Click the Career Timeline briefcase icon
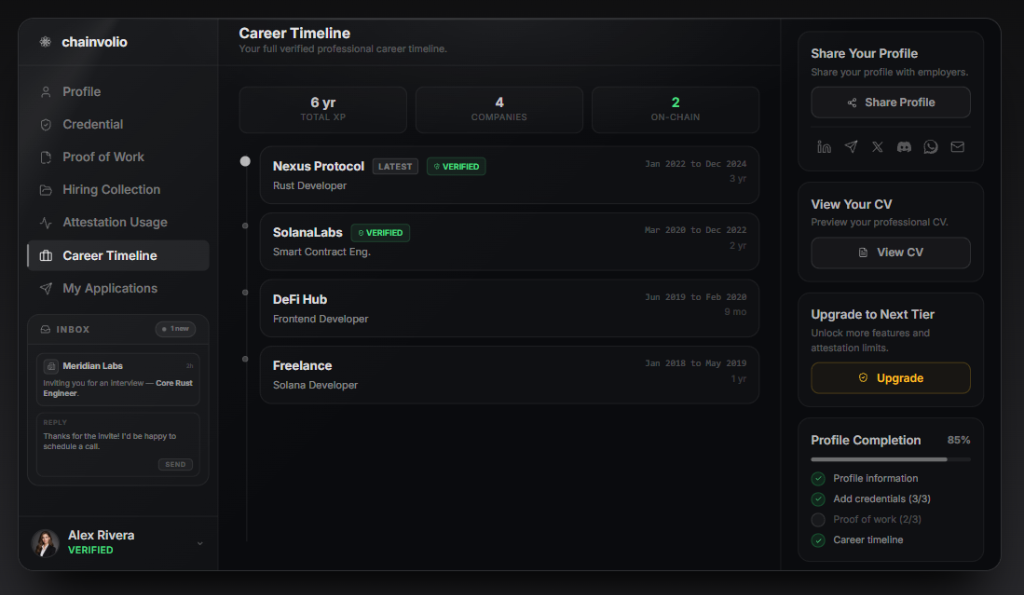The image size is (1024, 595). coord(46,255)
